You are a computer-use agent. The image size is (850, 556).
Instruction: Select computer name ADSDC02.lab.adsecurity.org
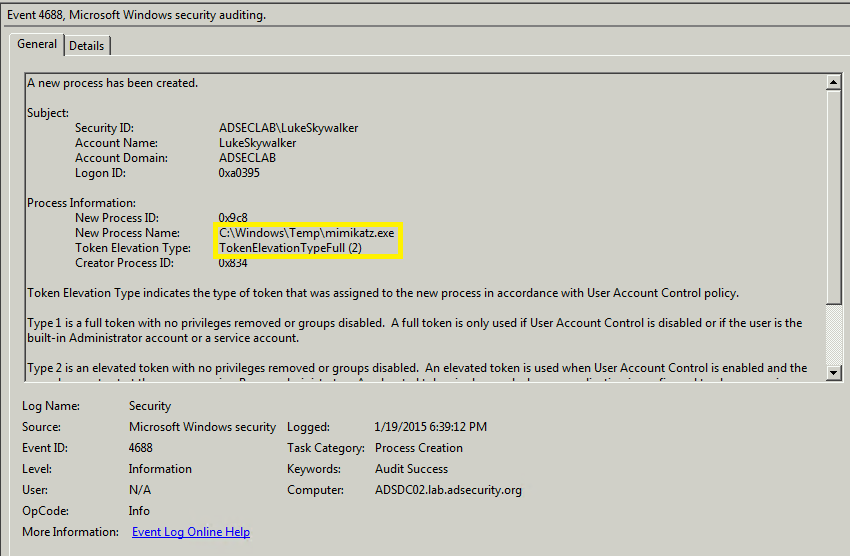[448, 490]
